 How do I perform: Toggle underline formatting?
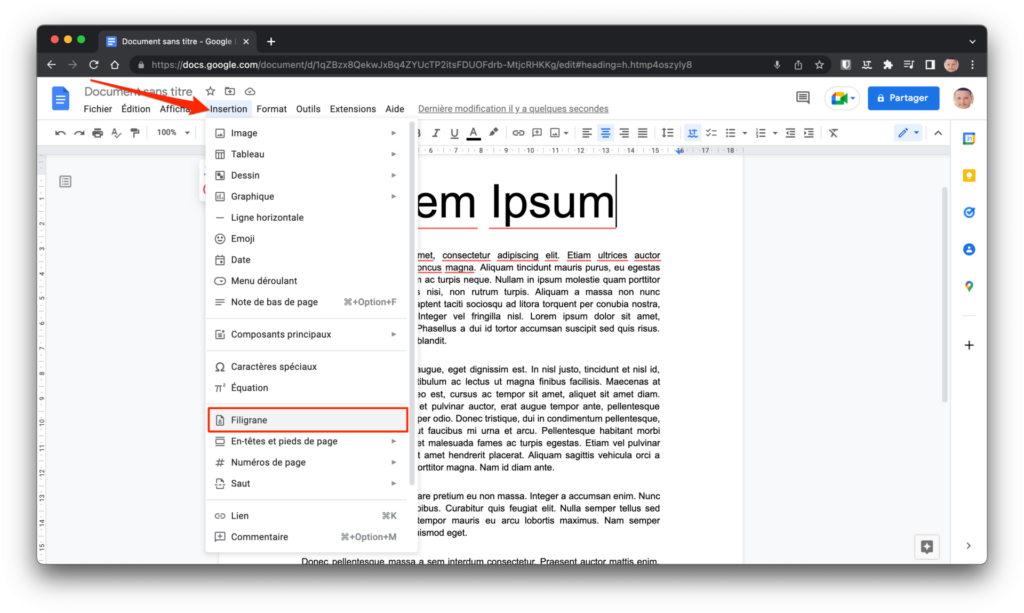[x=454, y=133]
